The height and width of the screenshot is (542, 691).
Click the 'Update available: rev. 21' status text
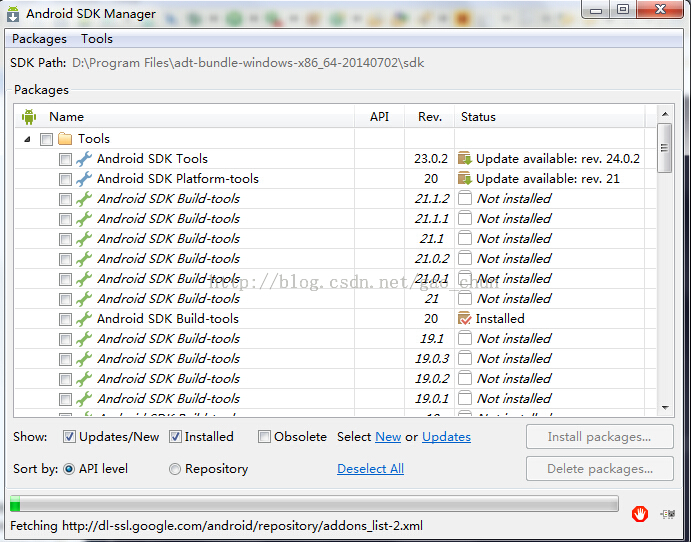(547, 179)
